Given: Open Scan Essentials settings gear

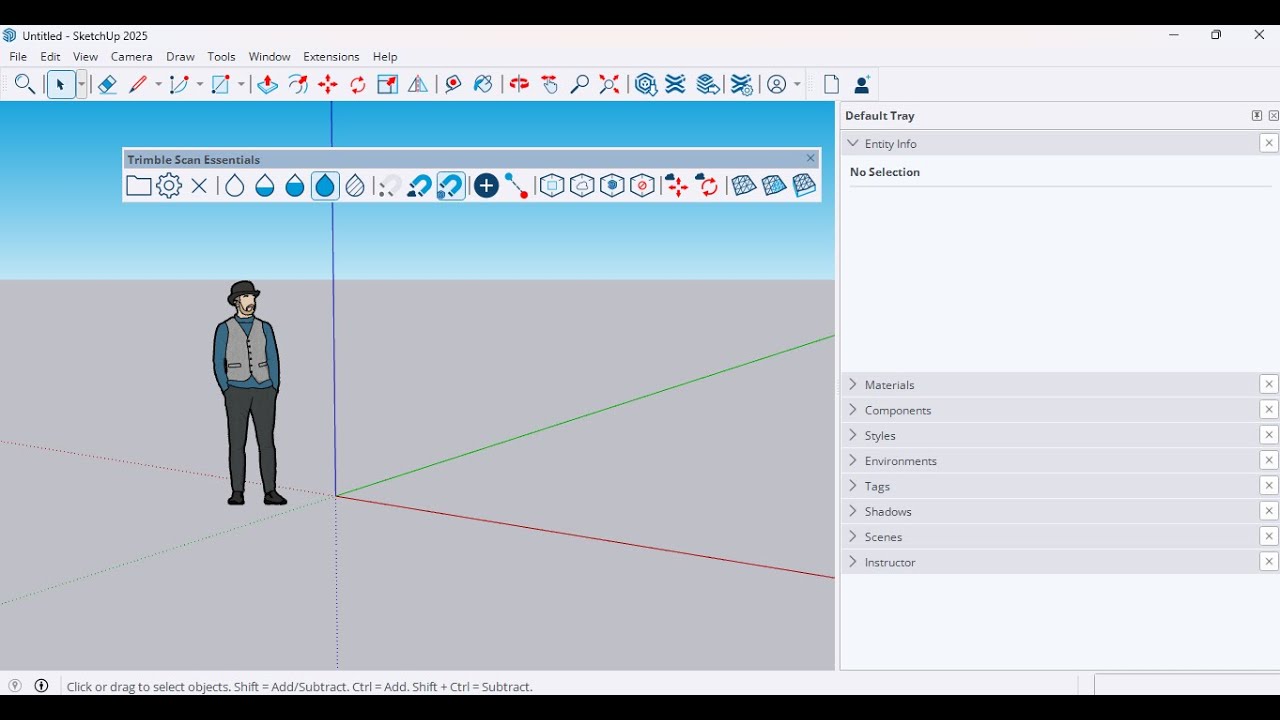Looking at the screenshot, I should tap(169, 186).
